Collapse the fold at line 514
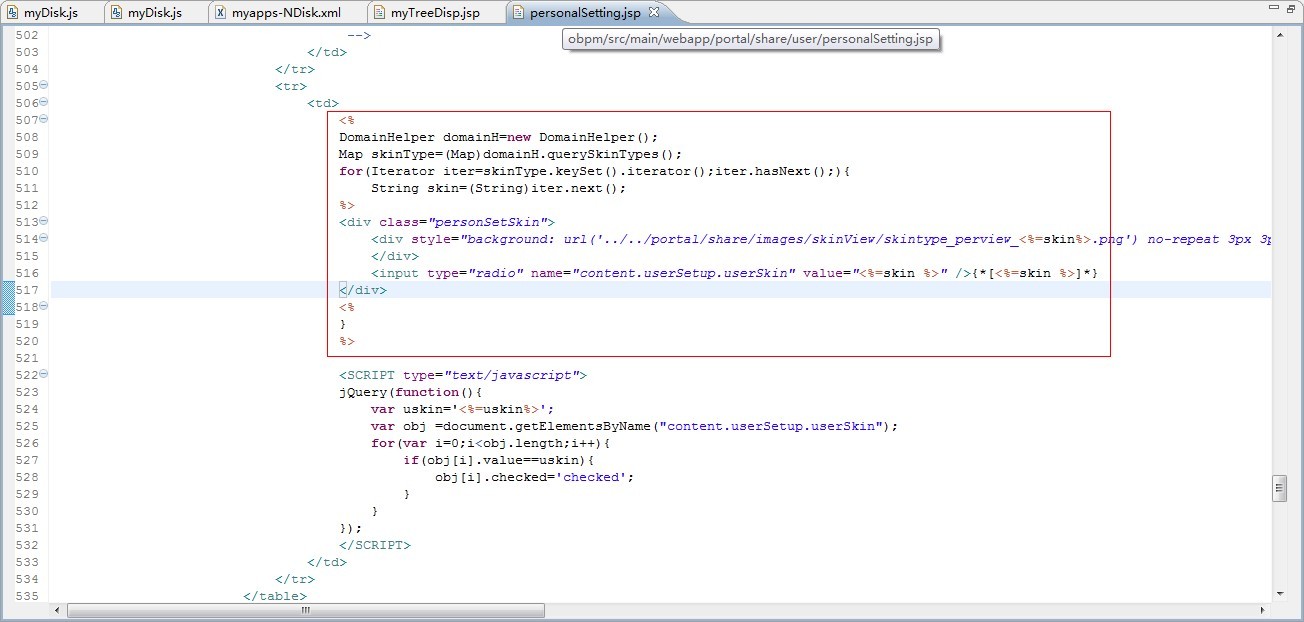Image resolution: width=1304 pixels, height=622 pixels. click(x=44, y=239)
